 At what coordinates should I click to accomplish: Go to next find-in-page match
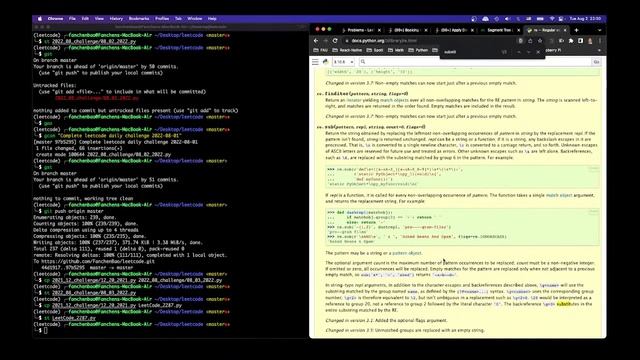tap(529, 52)
